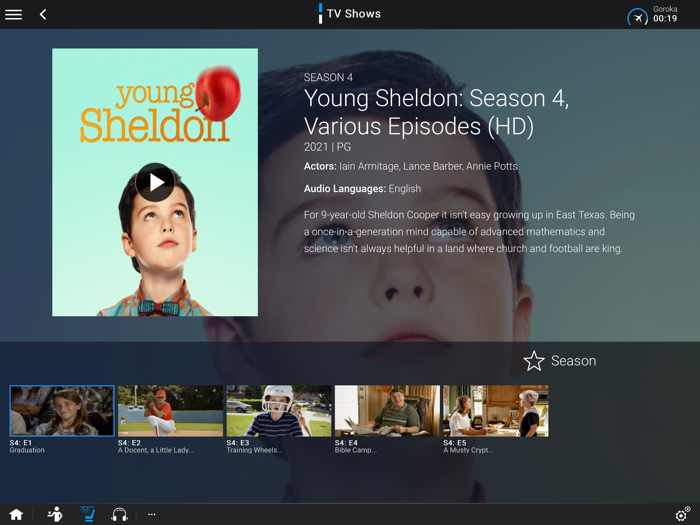Open the settings gear icon
Viewport: 700px width, 525px height.
(682, 515)
